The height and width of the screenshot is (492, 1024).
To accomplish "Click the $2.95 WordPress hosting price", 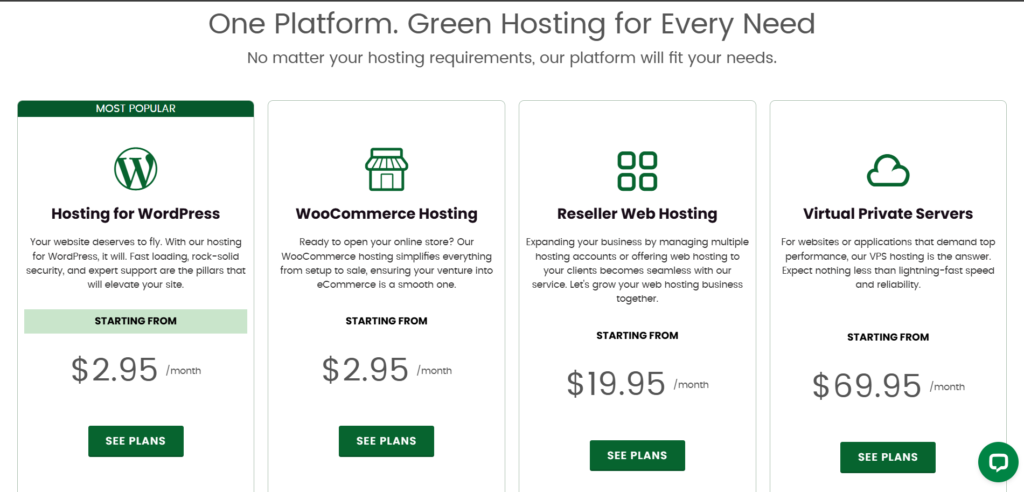I will click(115, 370).
